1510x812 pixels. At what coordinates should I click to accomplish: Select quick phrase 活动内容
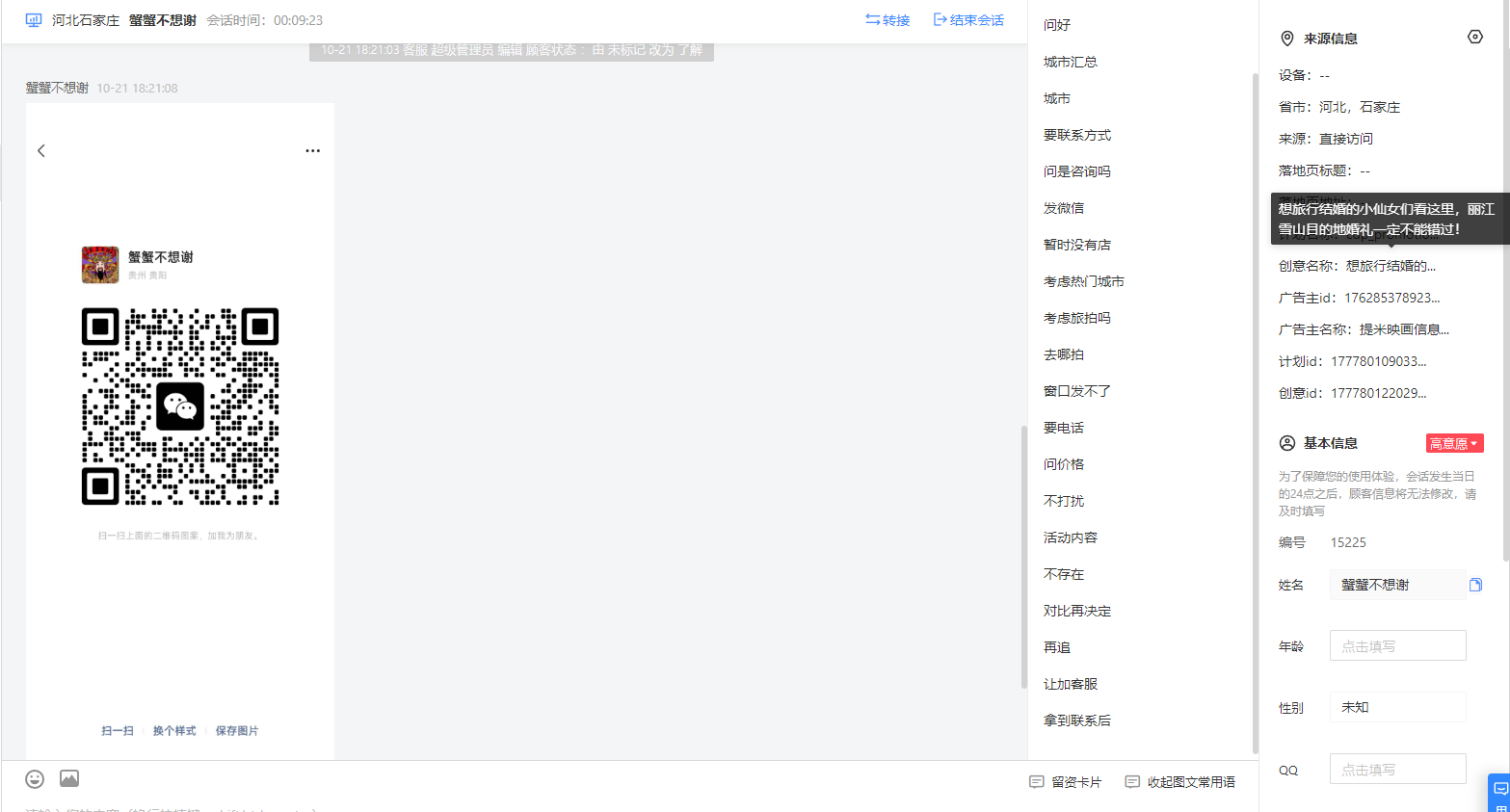pos(1071,537)
